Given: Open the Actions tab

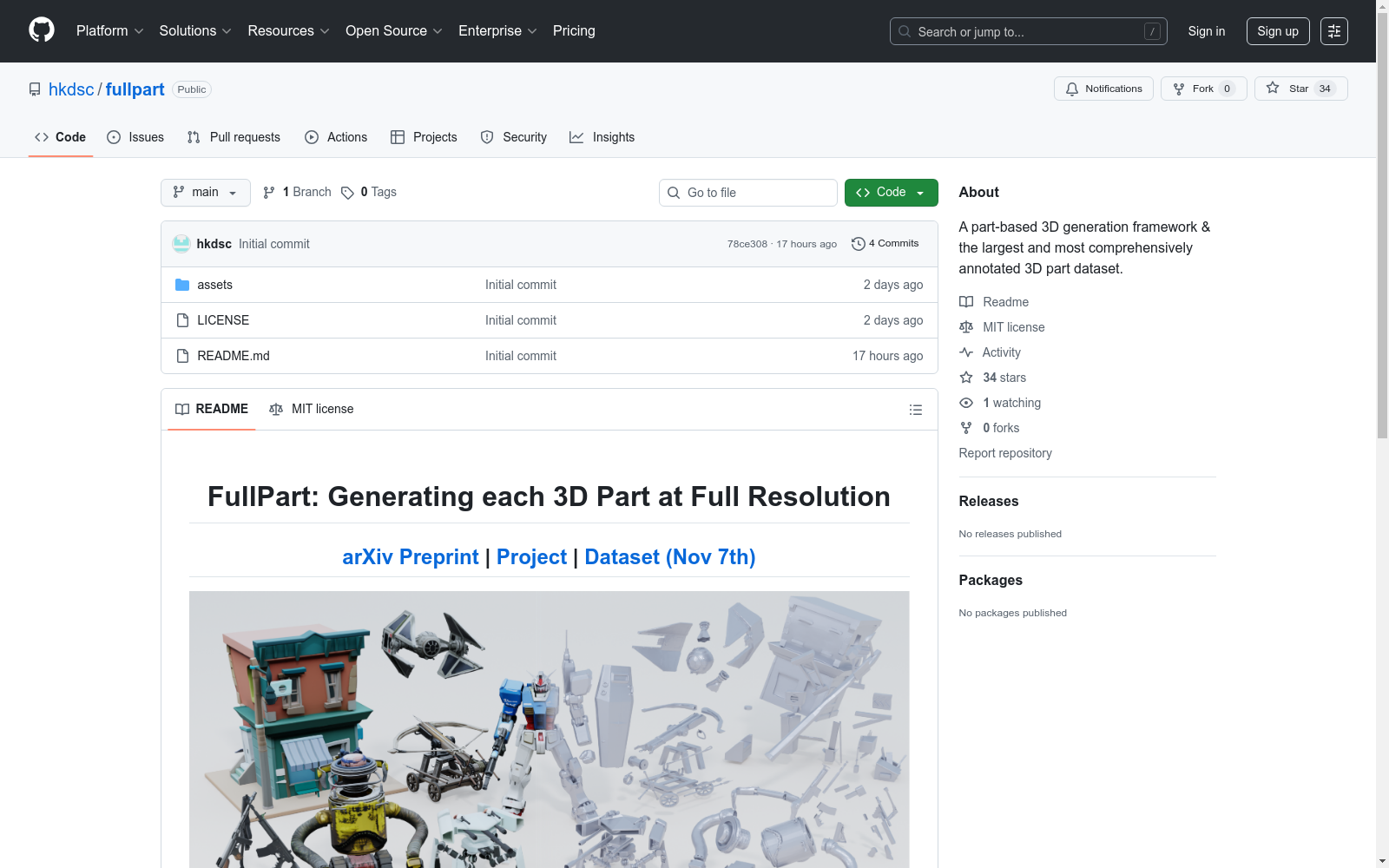Looking at the screenshot, I should click(x=336, y=137).
